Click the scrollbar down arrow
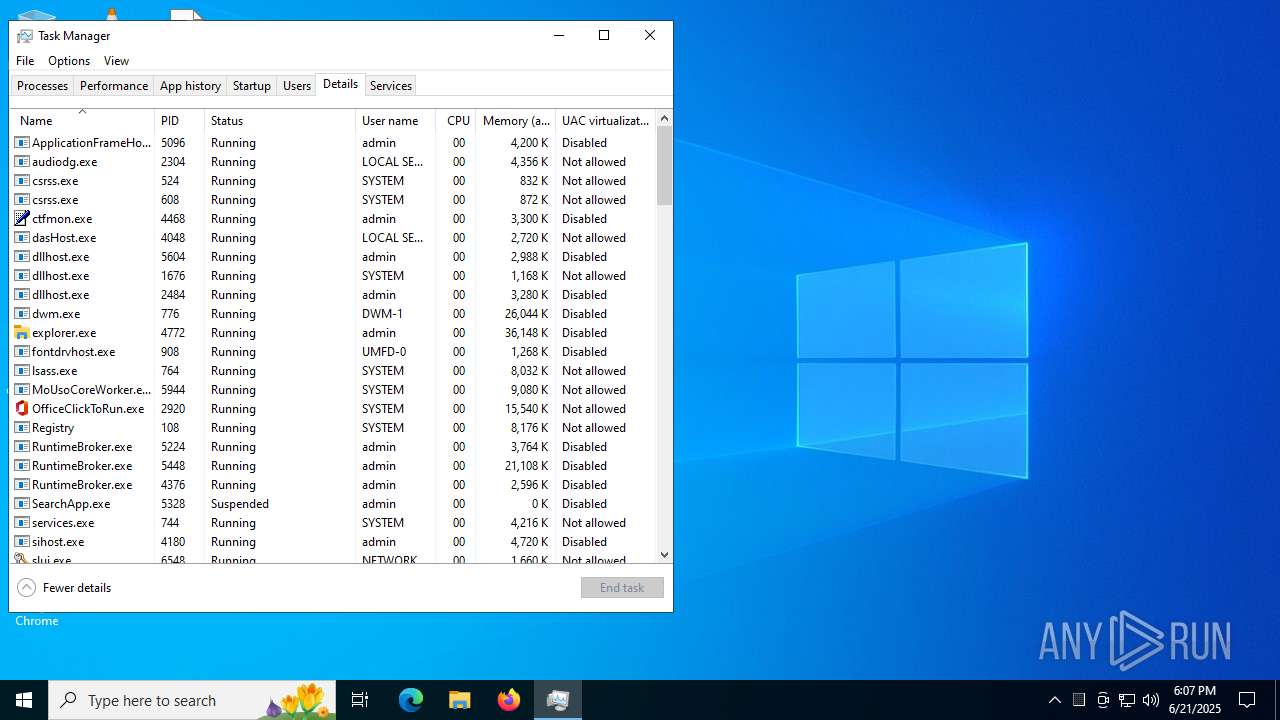Image resolution: width=1280 pixels, height=720 pixels. [664, 554]
